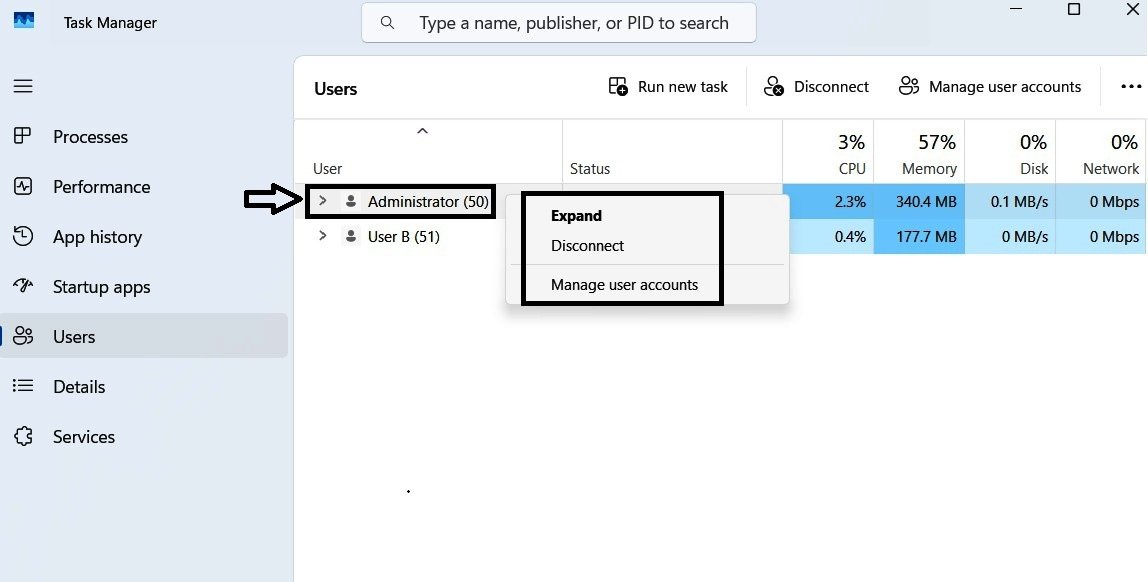Open the three-dots more options menu
This screenshot has height=582, width=1148.
[1130, 86]
